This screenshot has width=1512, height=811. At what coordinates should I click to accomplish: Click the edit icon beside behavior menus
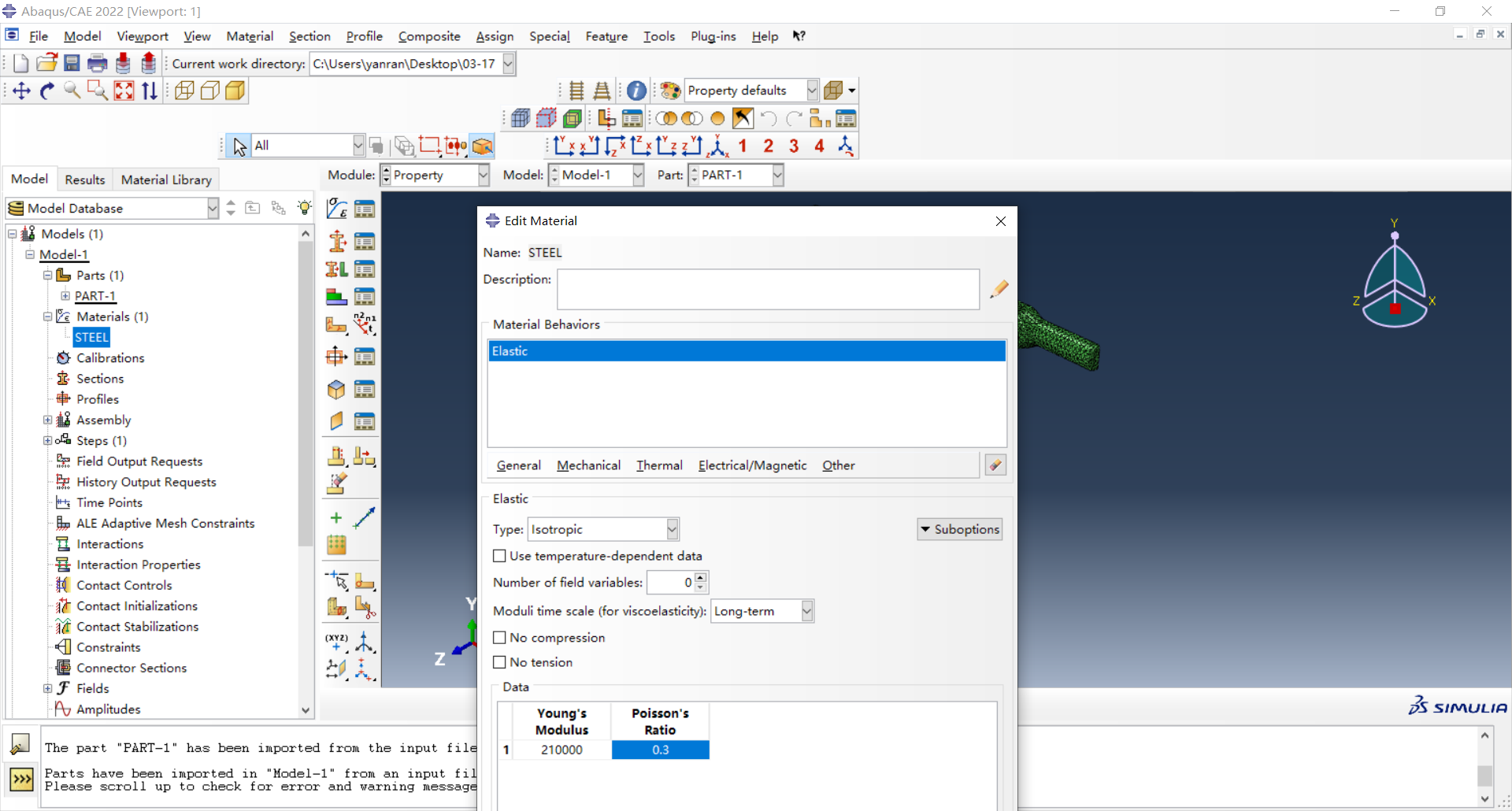995,465
